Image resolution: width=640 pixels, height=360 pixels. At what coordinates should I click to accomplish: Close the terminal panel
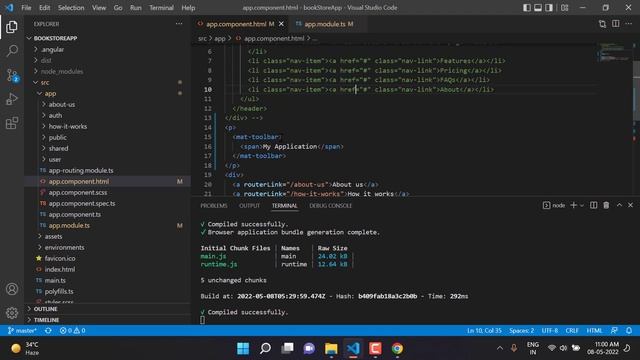[630, 205]
